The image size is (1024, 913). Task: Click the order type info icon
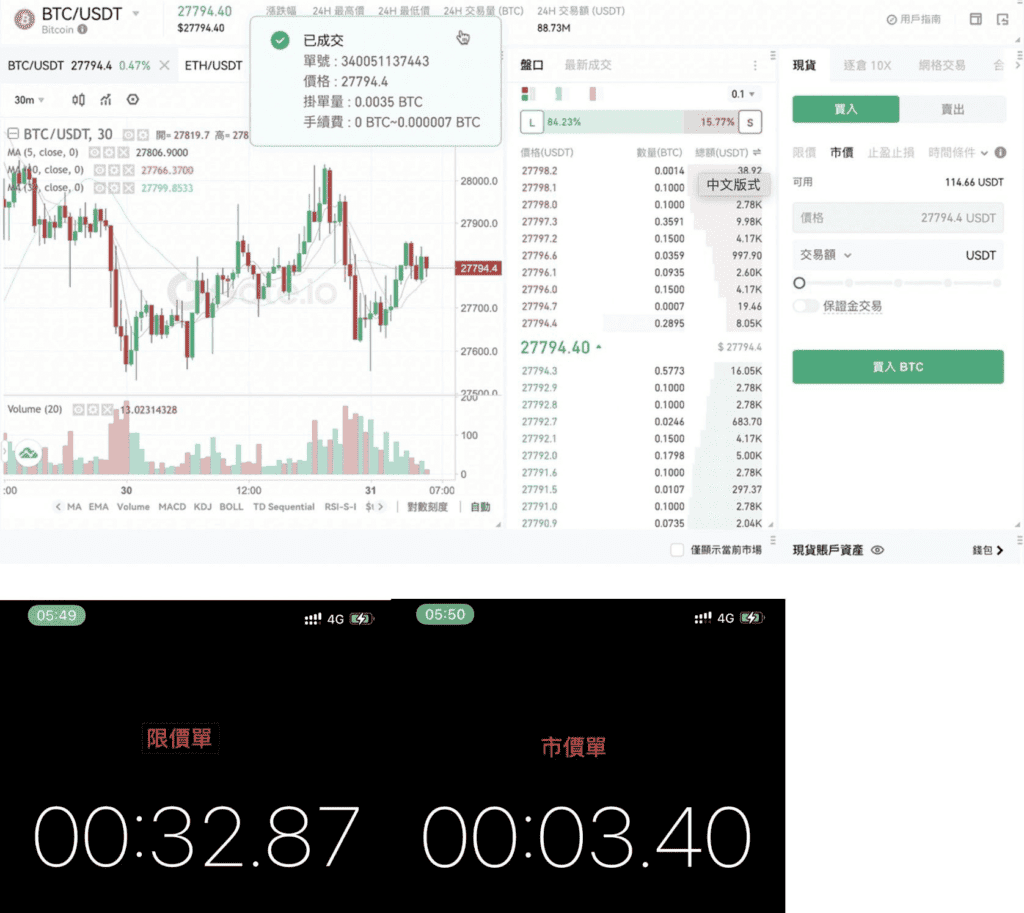pos(1000,152)
